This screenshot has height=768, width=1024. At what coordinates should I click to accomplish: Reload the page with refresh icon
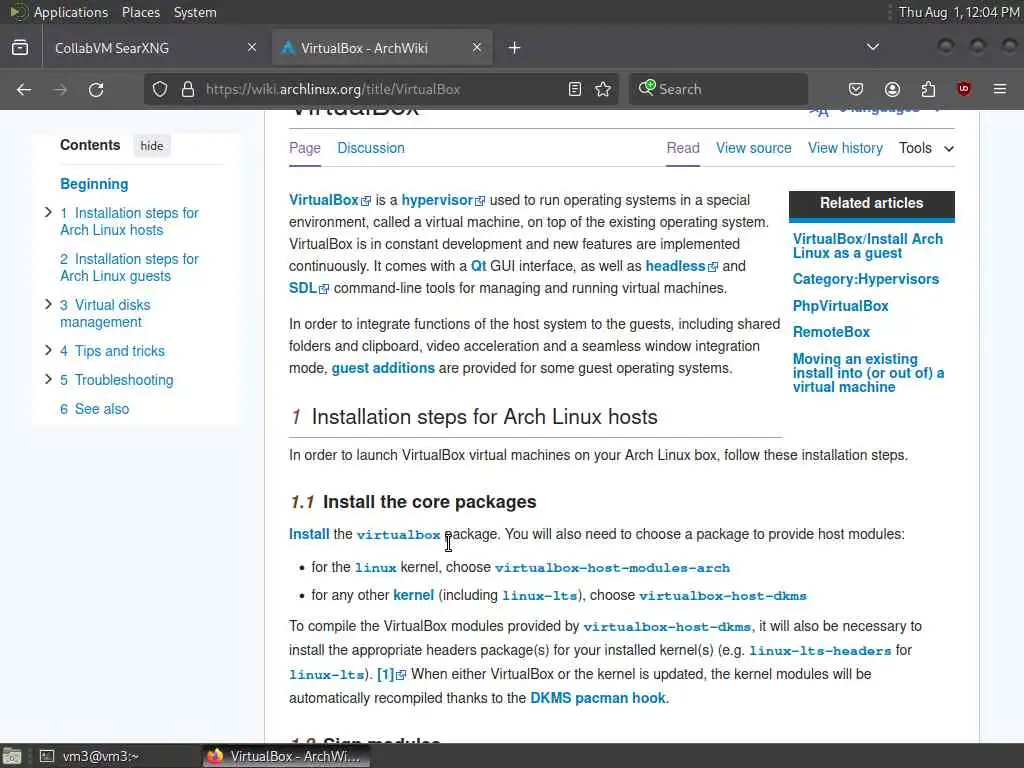96,89
